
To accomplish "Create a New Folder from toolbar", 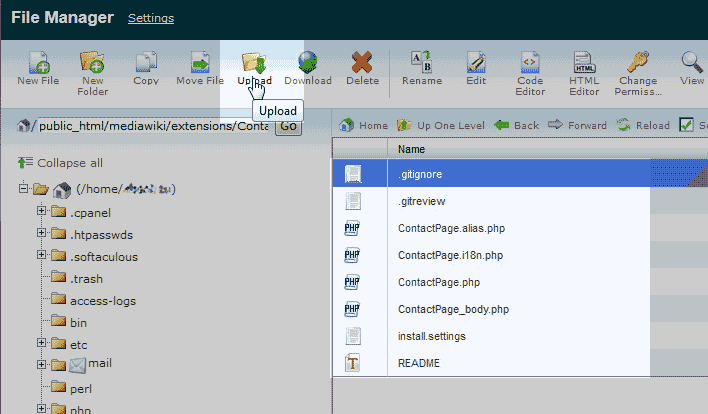I will pyautogui.click(x=92, y=63).
